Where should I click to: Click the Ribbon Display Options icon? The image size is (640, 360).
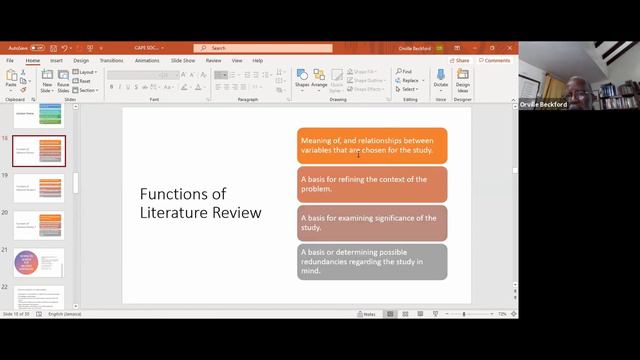(457, 48)
